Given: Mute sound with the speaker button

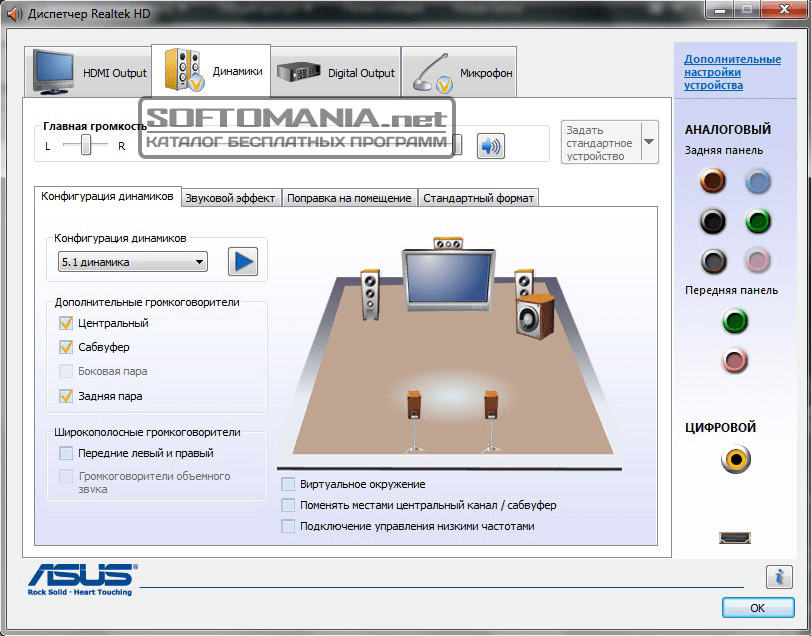Looking at the screenshot, I should pos(490,146).
